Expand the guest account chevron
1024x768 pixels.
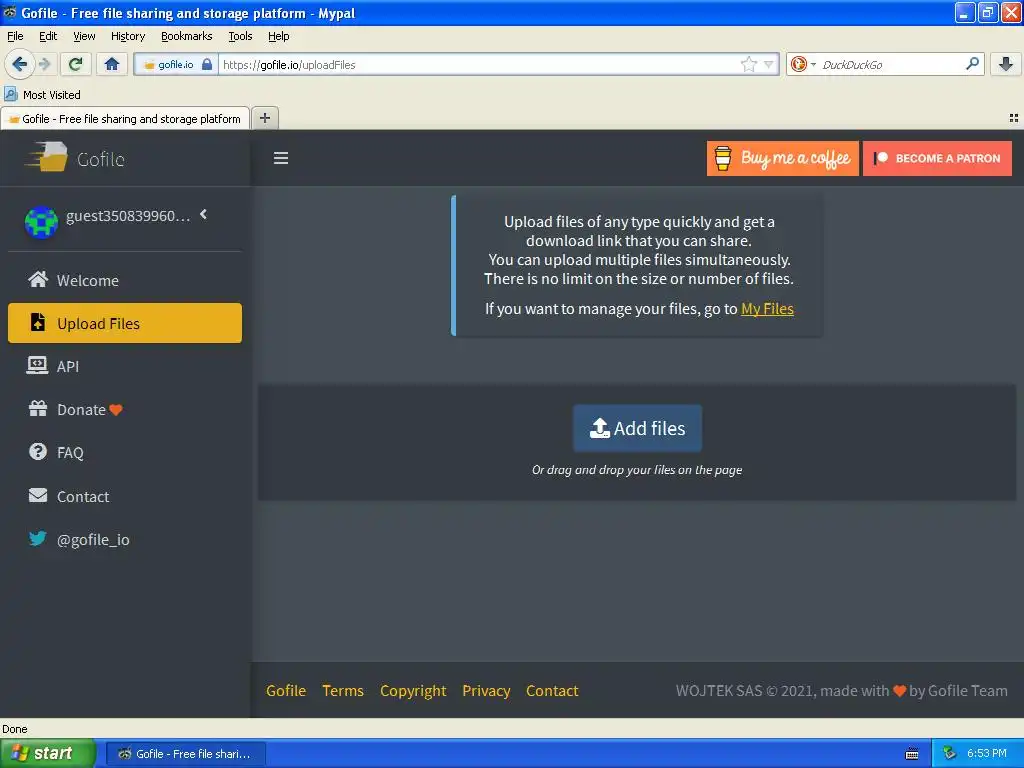pos(204,214)
